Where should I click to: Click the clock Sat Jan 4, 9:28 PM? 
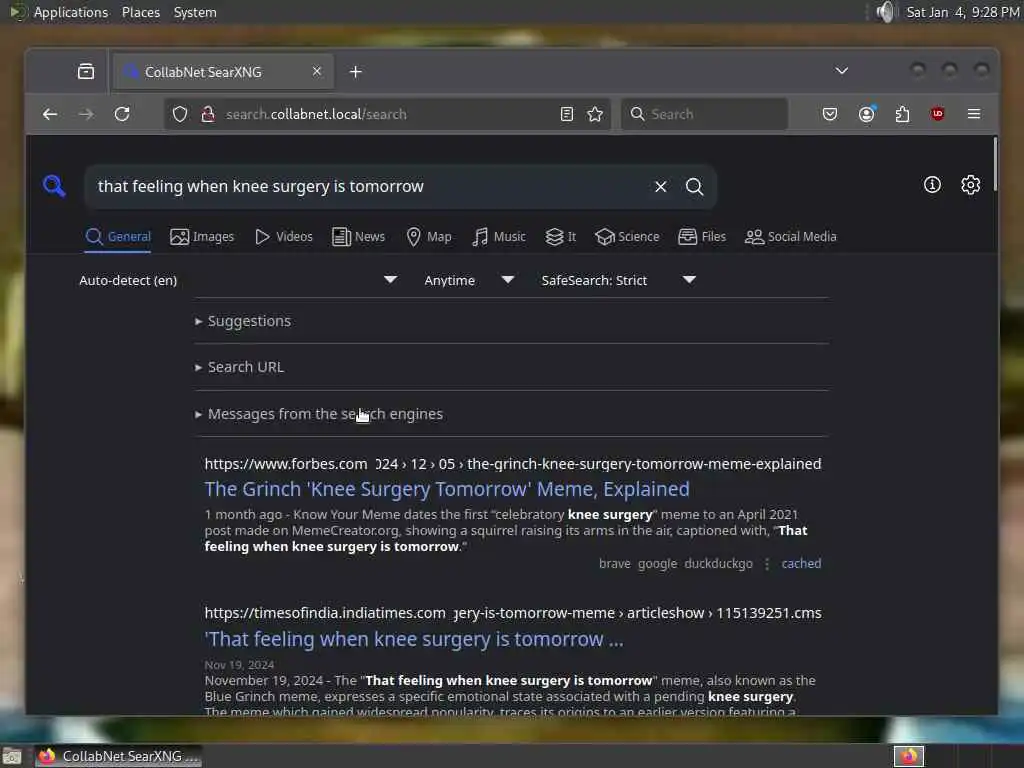tap(963, 12)
